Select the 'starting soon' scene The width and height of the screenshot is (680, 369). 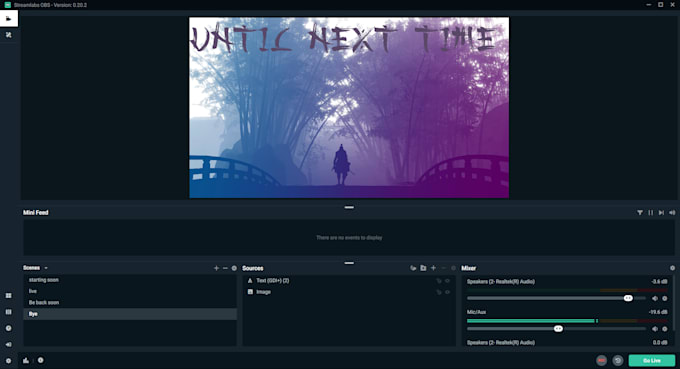point(130,280)
